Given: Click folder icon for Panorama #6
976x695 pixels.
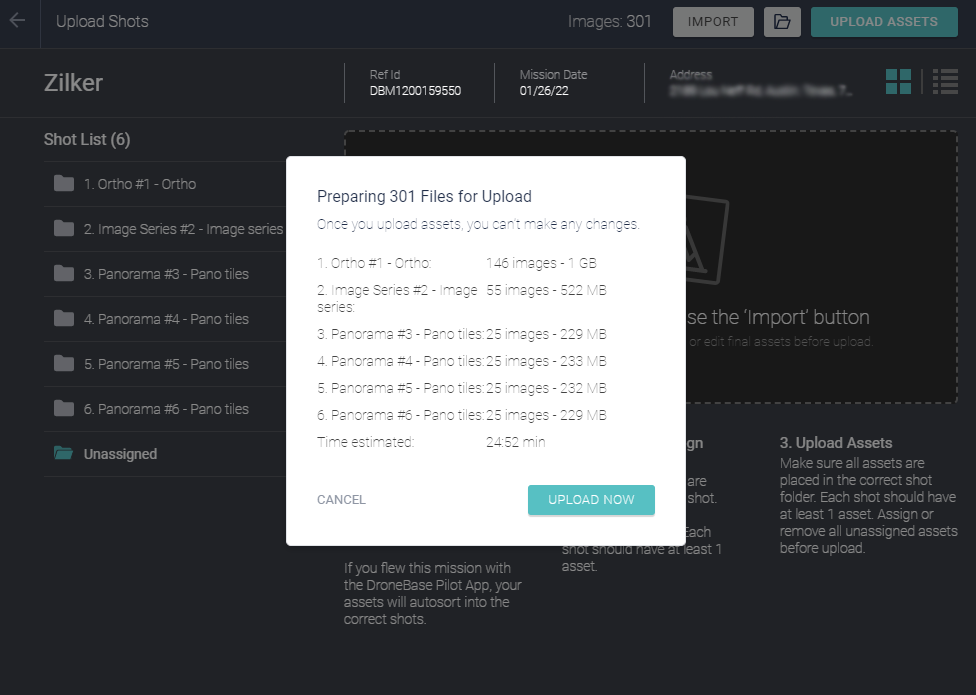Looking at the screenshot, I should pos(63,409).
